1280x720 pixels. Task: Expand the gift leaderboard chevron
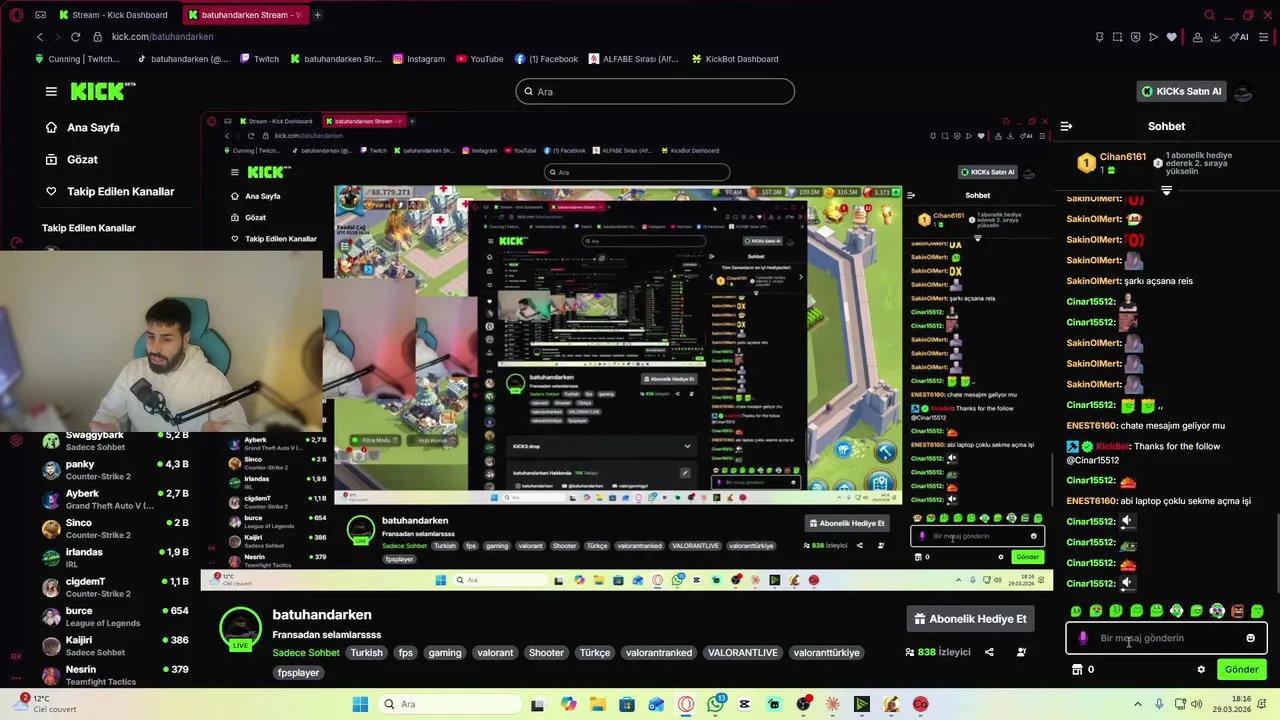tap(1166, 190)
